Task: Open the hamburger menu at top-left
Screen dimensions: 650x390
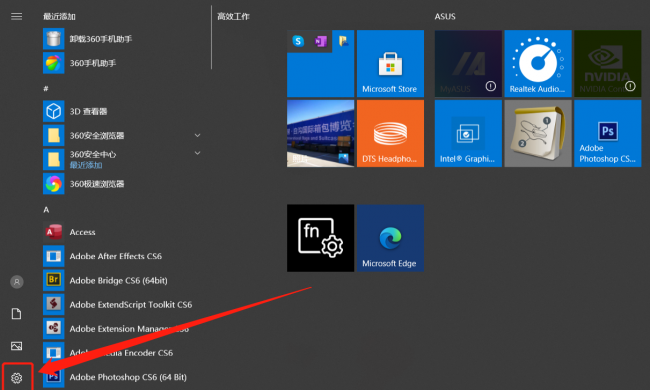Action: click(x=17, y=17)
